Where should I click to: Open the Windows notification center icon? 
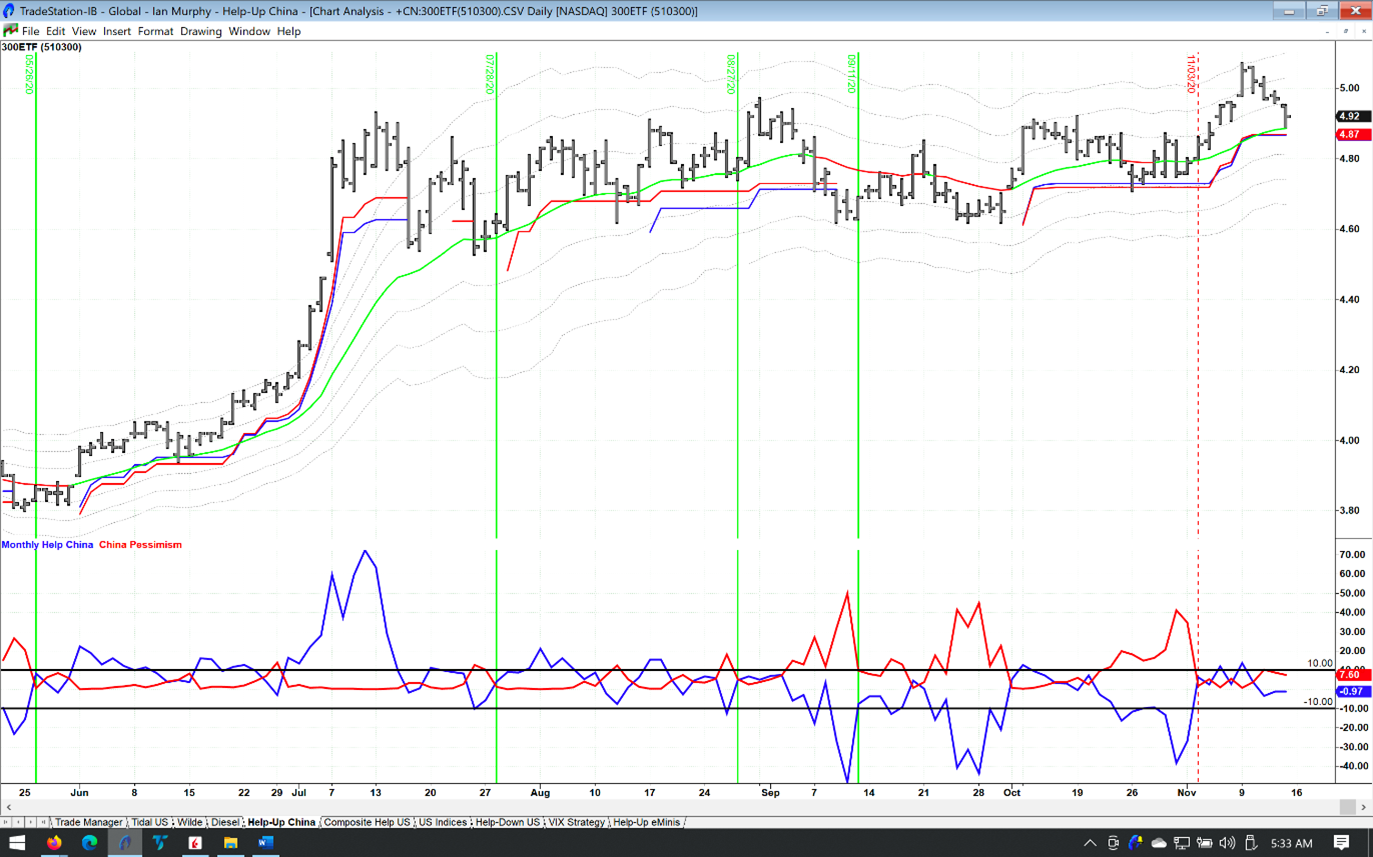pos(1341,843)
